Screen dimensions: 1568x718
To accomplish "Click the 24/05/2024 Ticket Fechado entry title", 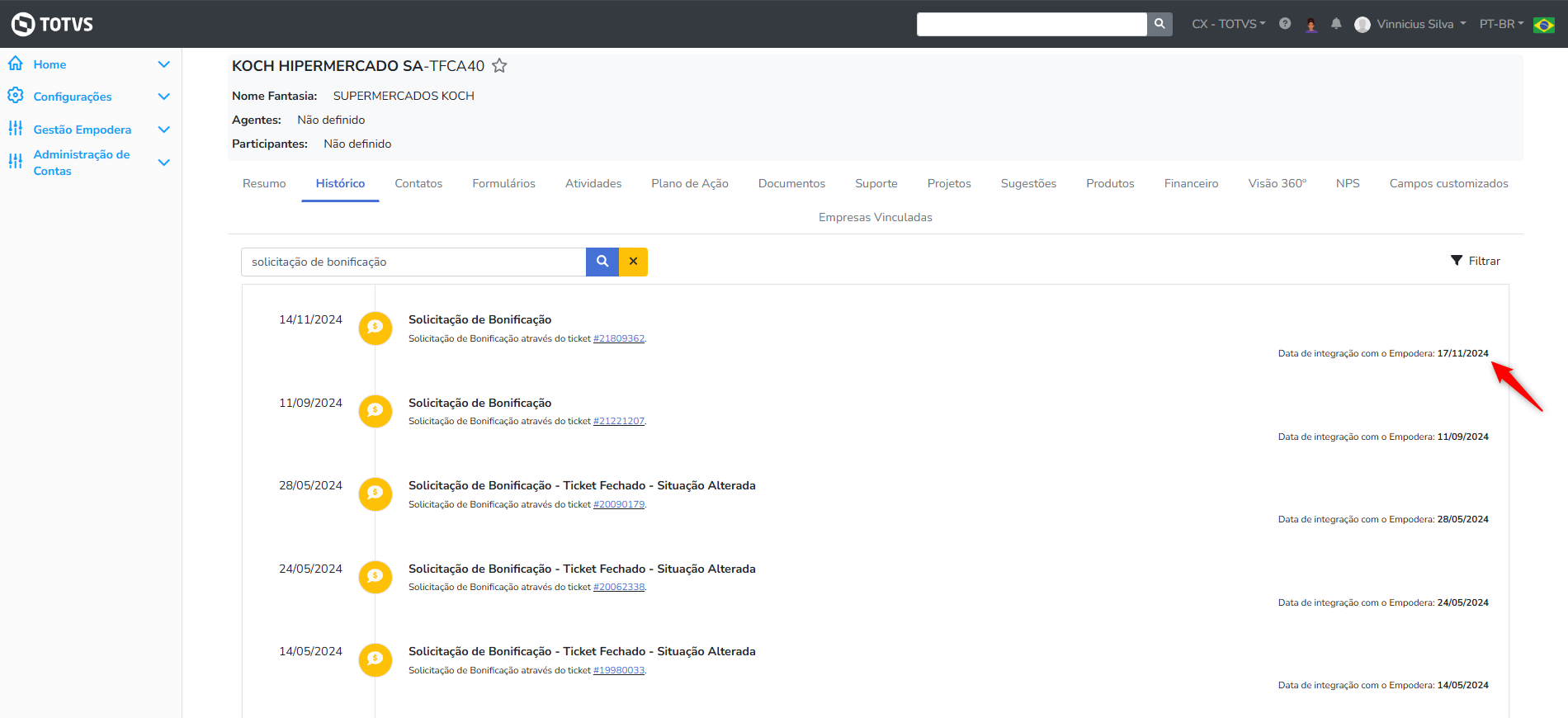I will point(582,569).
